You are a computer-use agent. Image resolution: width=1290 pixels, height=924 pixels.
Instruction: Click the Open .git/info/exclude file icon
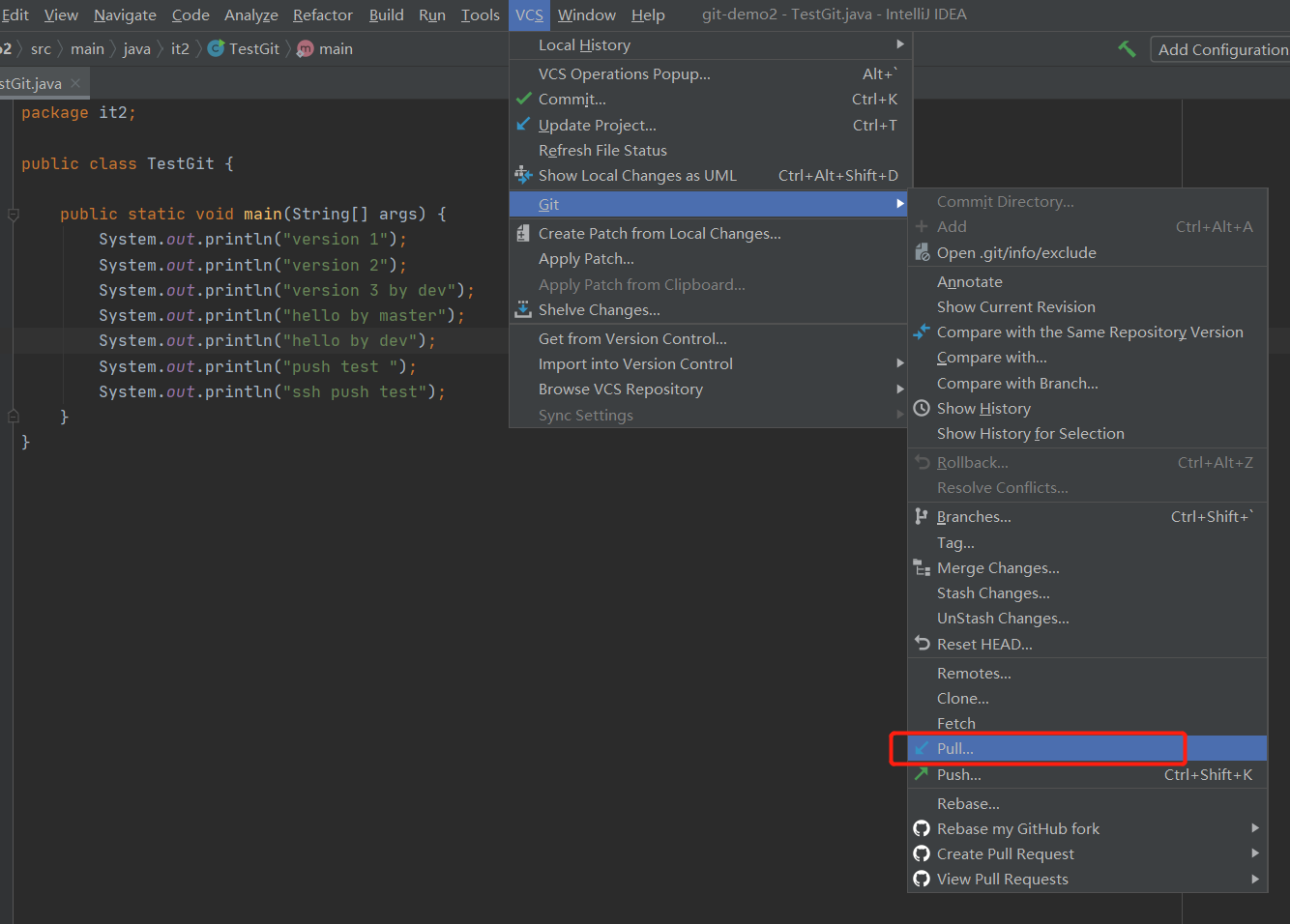pos(922,252)
